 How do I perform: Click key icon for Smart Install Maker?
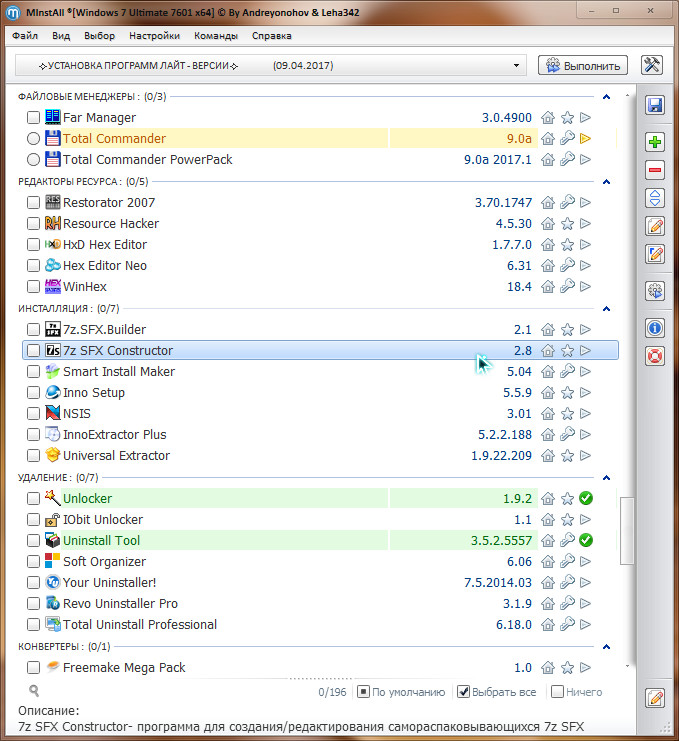(567, 371)
